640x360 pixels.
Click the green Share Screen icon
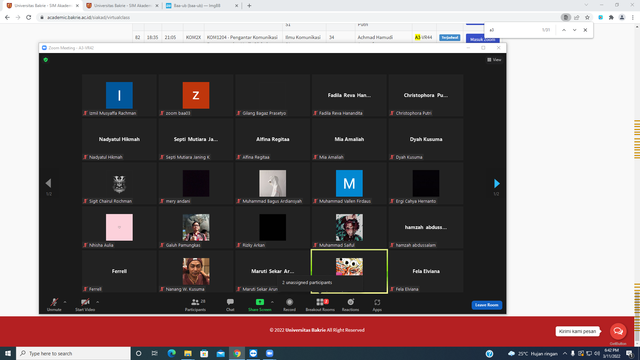point(260,302)
